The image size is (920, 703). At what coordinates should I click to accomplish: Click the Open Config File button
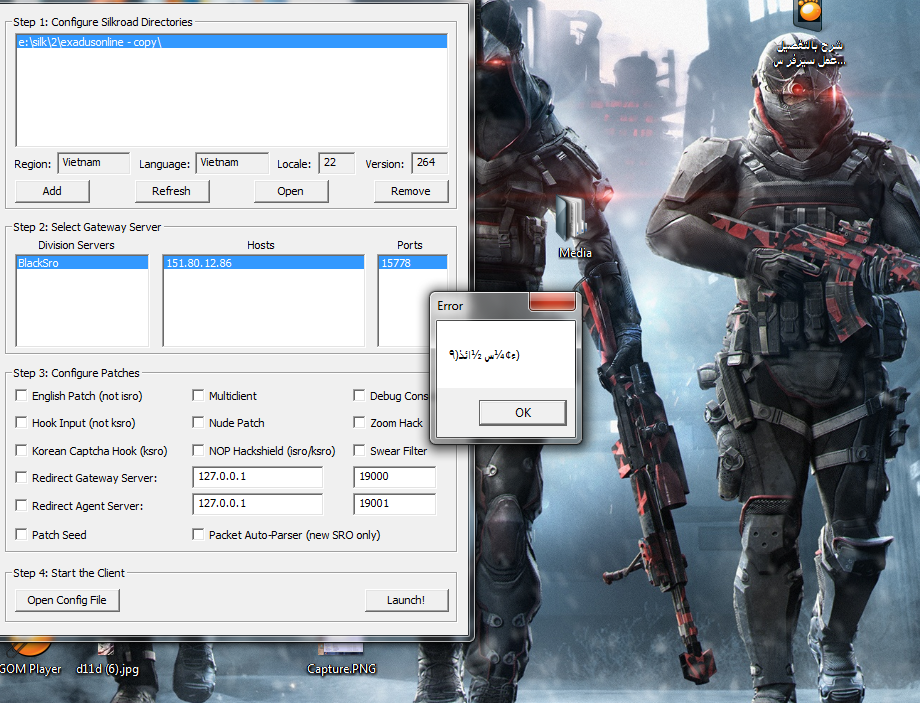click(x=67, y=600)
